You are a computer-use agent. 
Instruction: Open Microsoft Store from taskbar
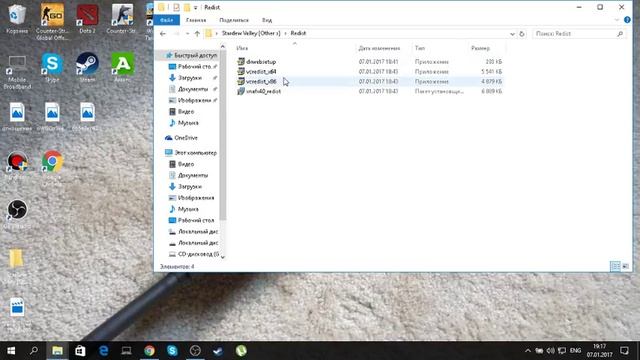point(80,351)
